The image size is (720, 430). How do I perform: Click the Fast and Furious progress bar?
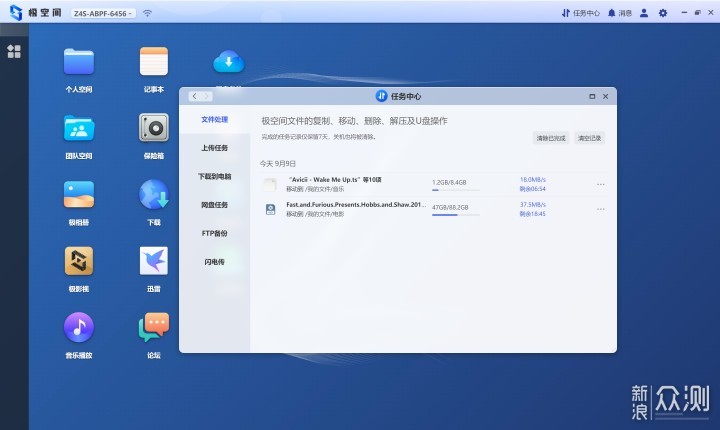[x=456, y=215]
